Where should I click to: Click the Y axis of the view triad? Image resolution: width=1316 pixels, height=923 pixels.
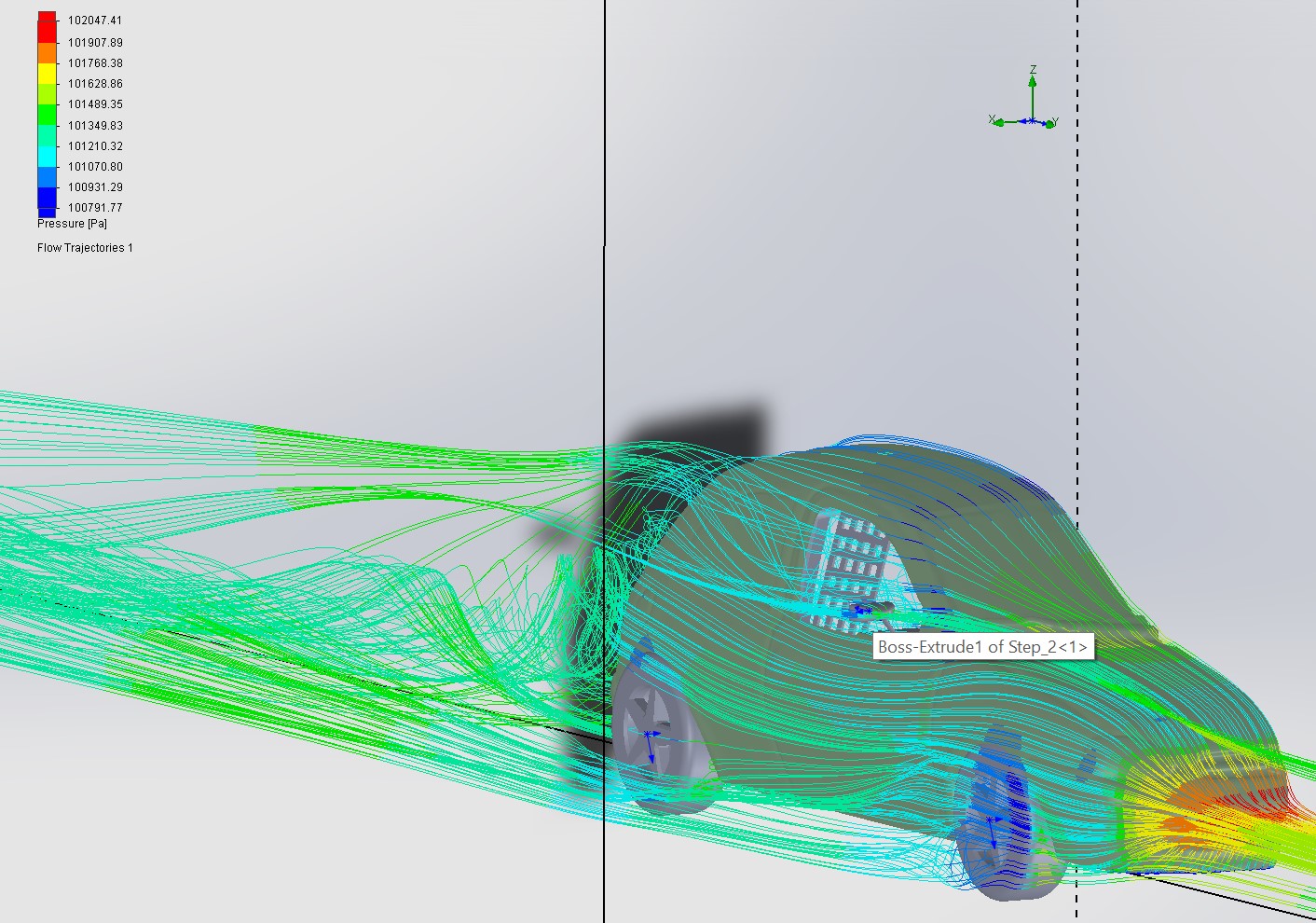pos(1052,121)
